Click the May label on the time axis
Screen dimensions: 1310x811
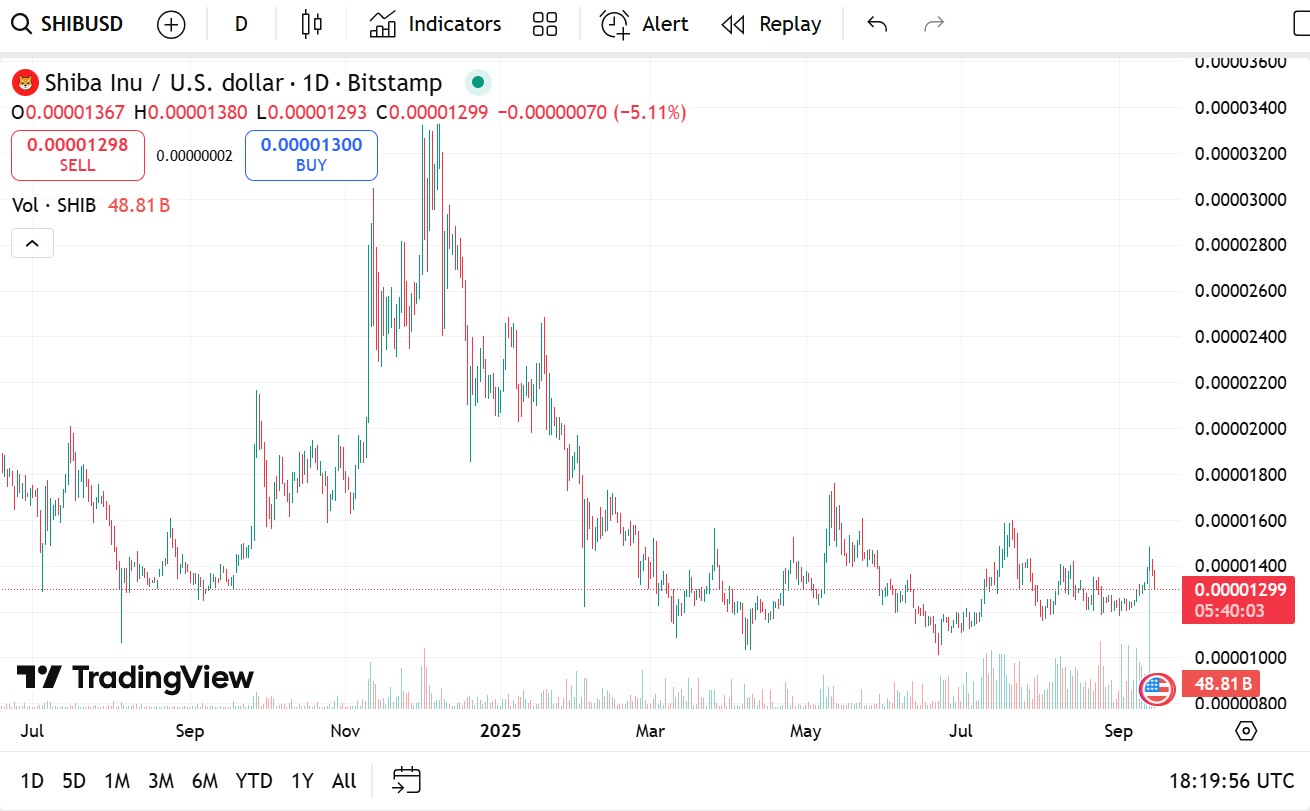805,731
